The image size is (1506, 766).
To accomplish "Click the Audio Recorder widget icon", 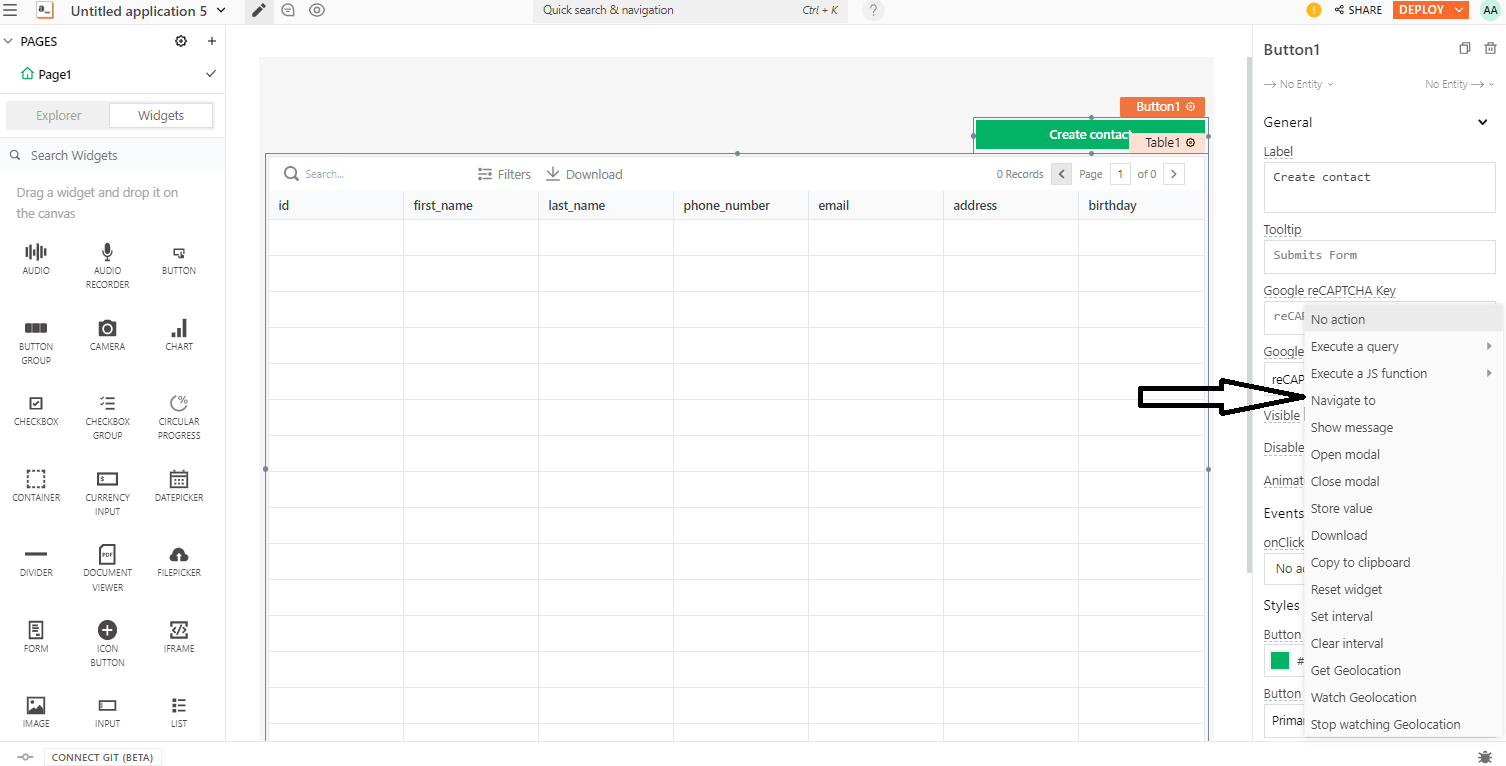I will [107, 253].
